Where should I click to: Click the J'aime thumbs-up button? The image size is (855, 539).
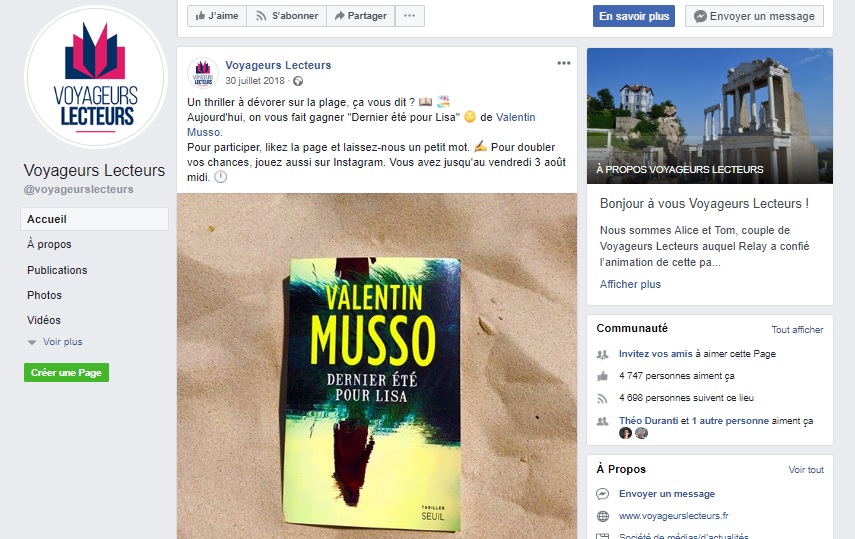(x=217, y=16)
